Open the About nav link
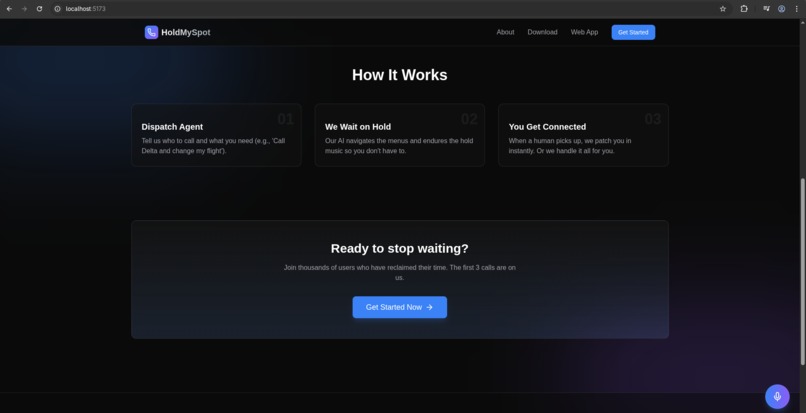The height and width of the screenshot is (413, 806). tap(505, 32)
